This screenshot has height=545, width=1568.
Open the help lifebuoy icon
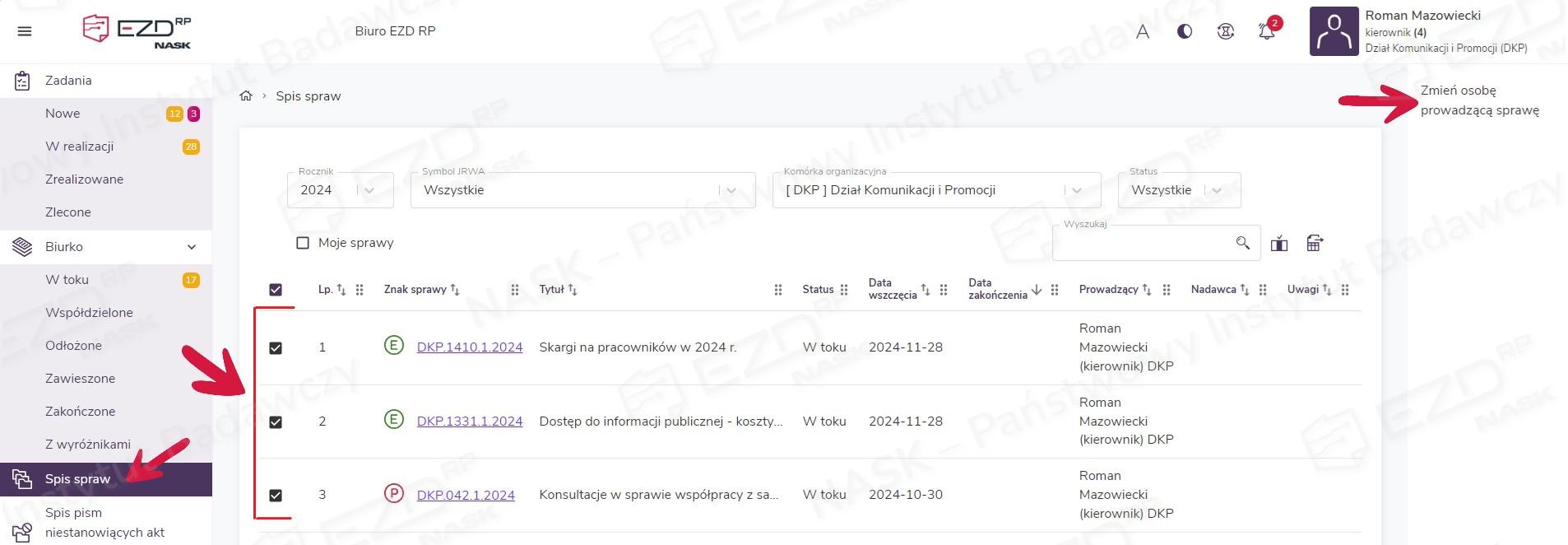(1226, 32)
